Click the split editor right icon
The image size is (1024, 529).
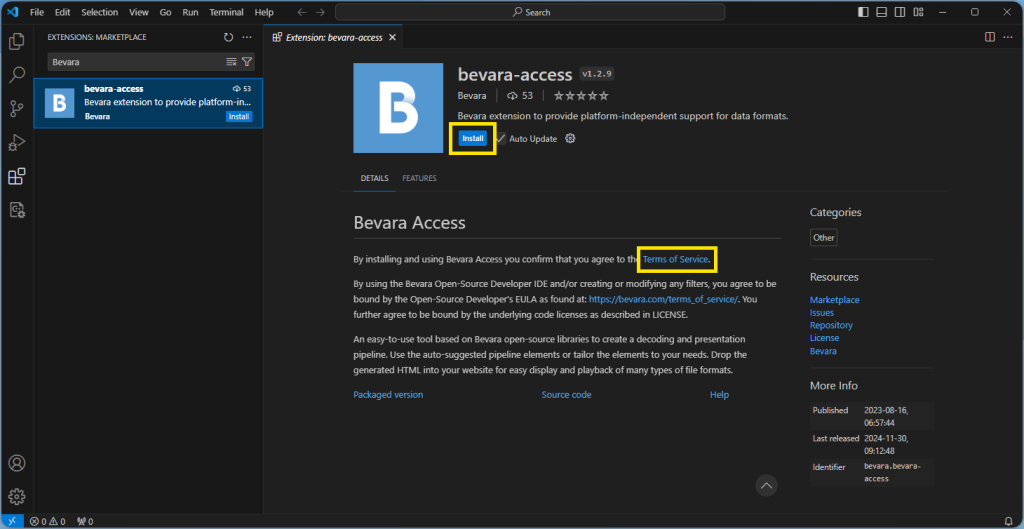click(x=989, y=37)
